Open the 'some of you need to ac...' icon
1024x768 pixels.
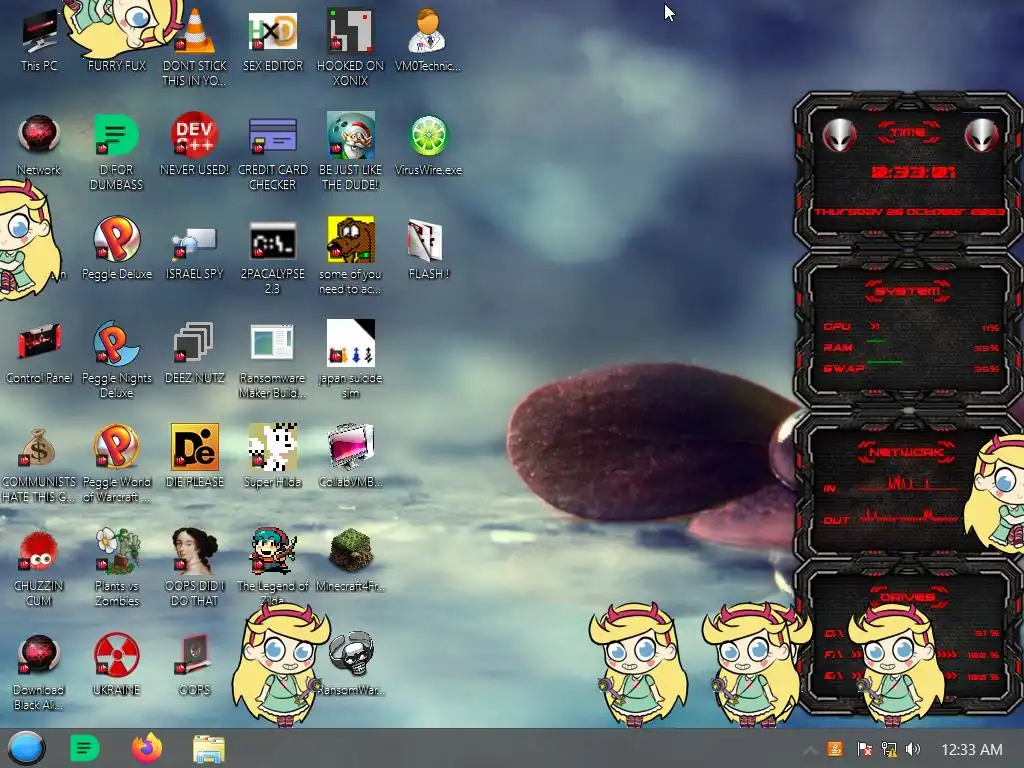[x=350, y=256]
